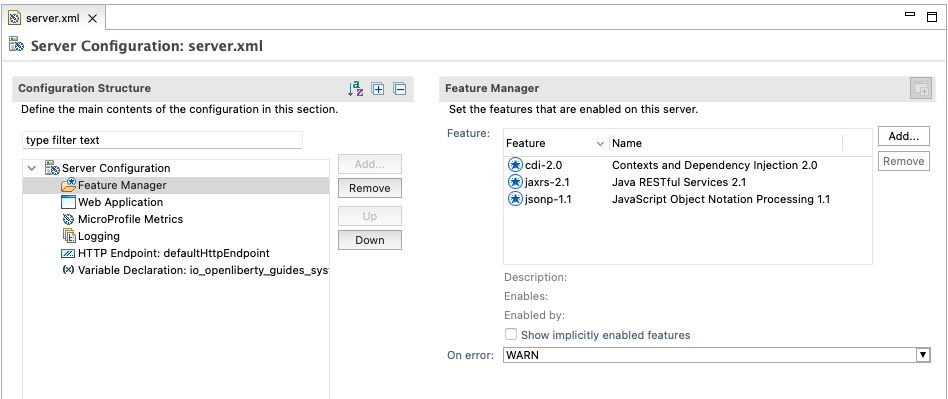Image resolution: width=948 pixels, height=399 pixels.
Task: Click the Logging node icon
Action: [69, 236]
